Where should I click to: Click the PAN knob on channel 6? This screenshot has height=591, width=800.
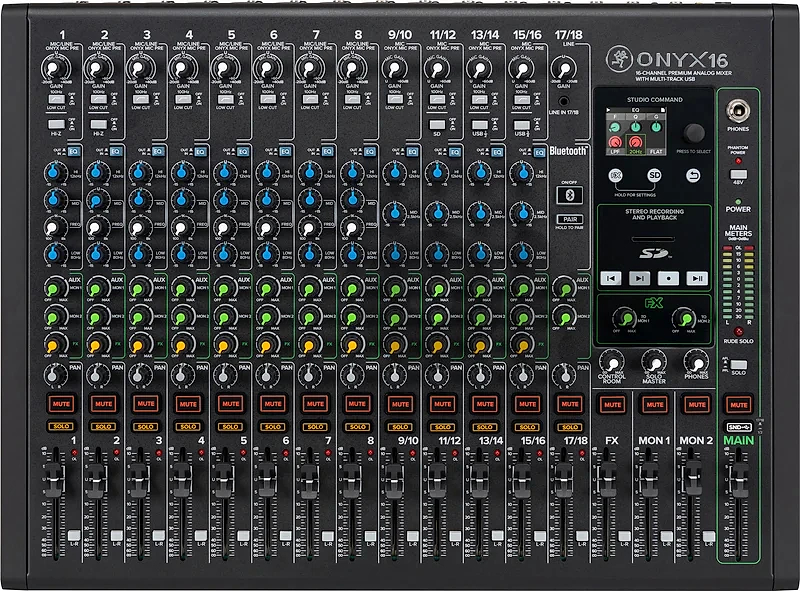pos(266,375)
